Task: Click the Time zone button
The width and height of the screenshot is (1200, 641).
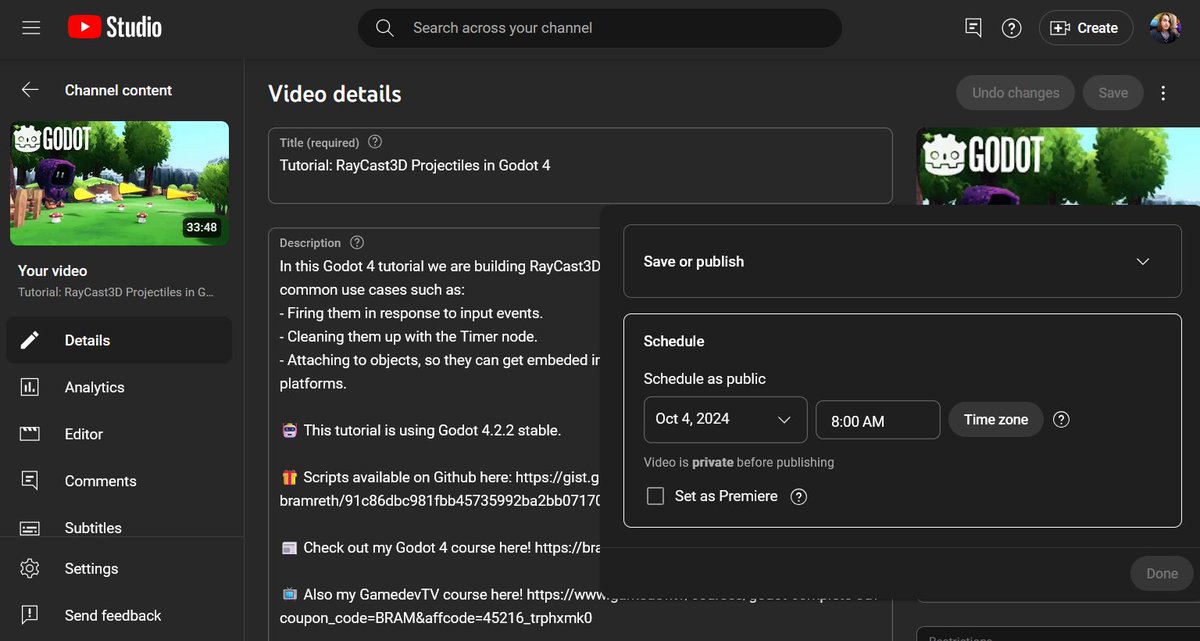Action: click(x=996, y=420)
